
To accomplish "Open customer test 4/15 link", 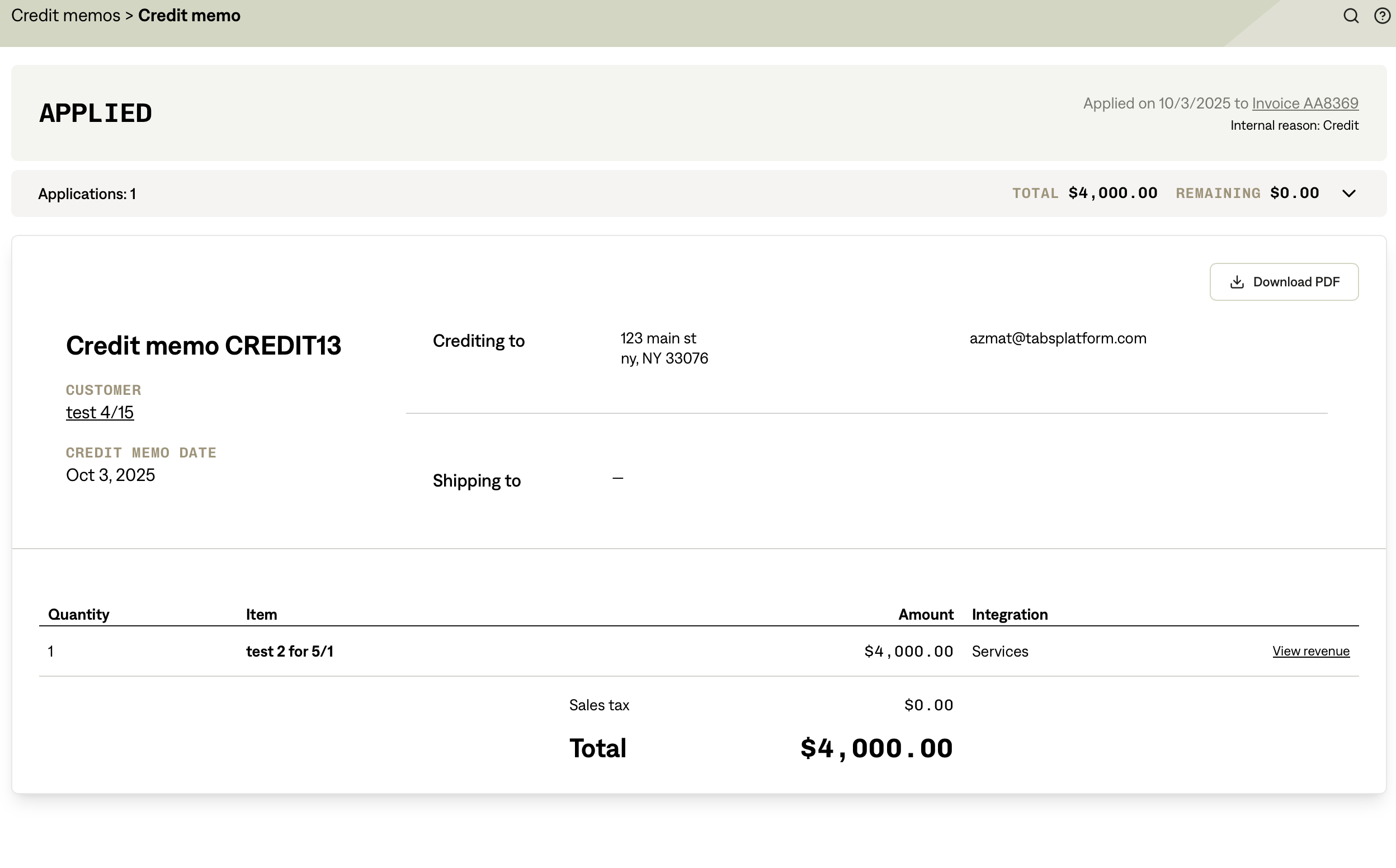I will point(100,412).
